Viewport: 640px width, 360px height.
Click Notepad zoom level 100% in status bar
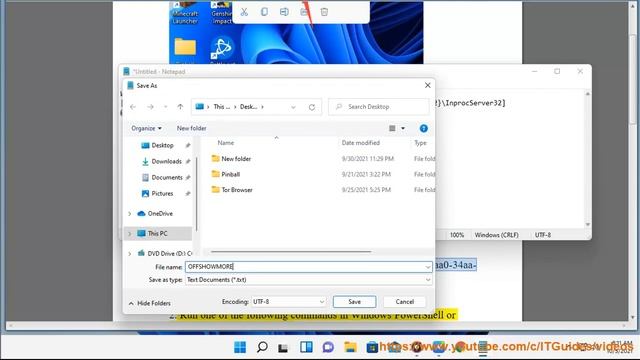[457, 235]
